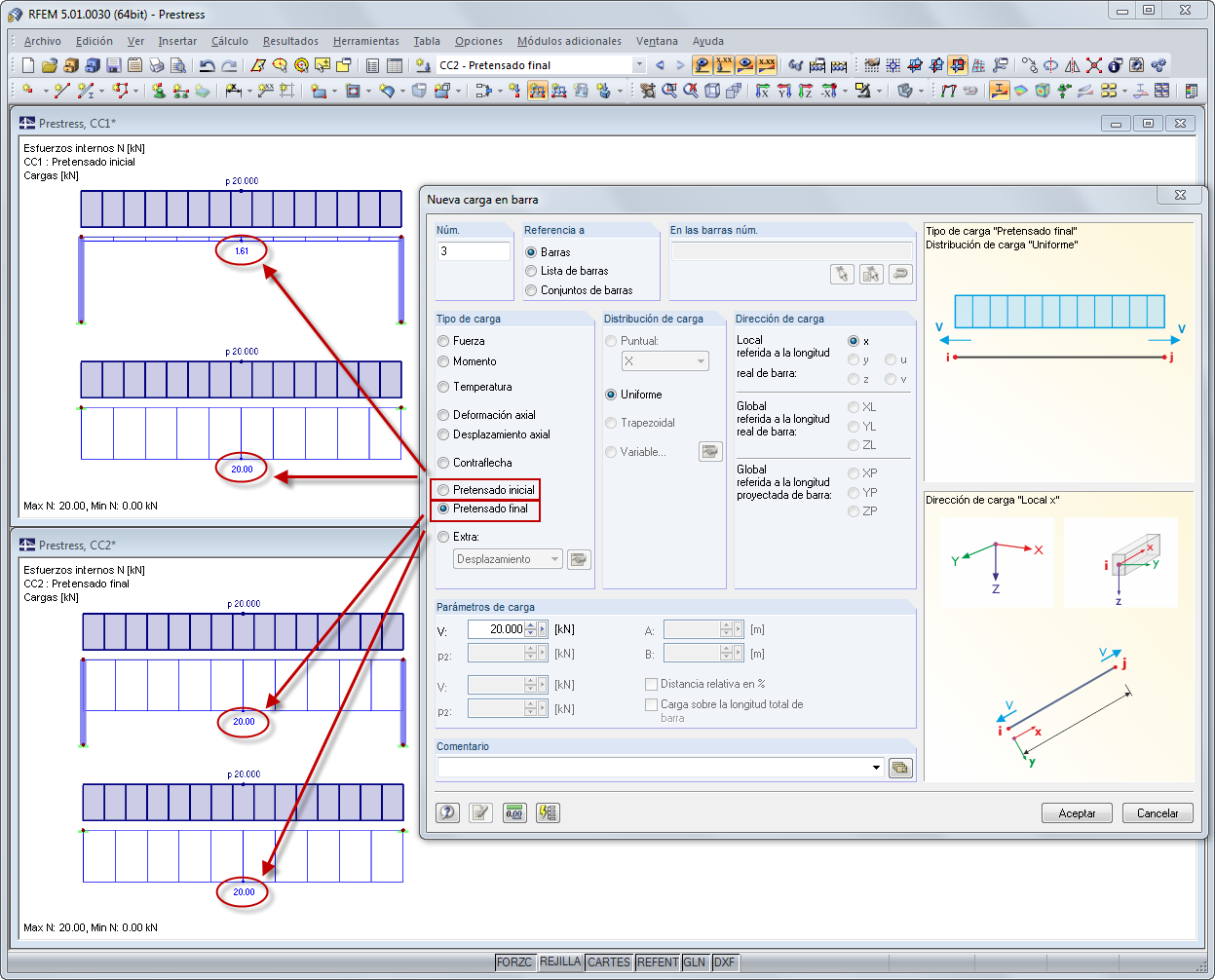Viewport: 1215px width, 980px height.
Task: Click the Aceptar button
Action: (x=1077, y=812)
